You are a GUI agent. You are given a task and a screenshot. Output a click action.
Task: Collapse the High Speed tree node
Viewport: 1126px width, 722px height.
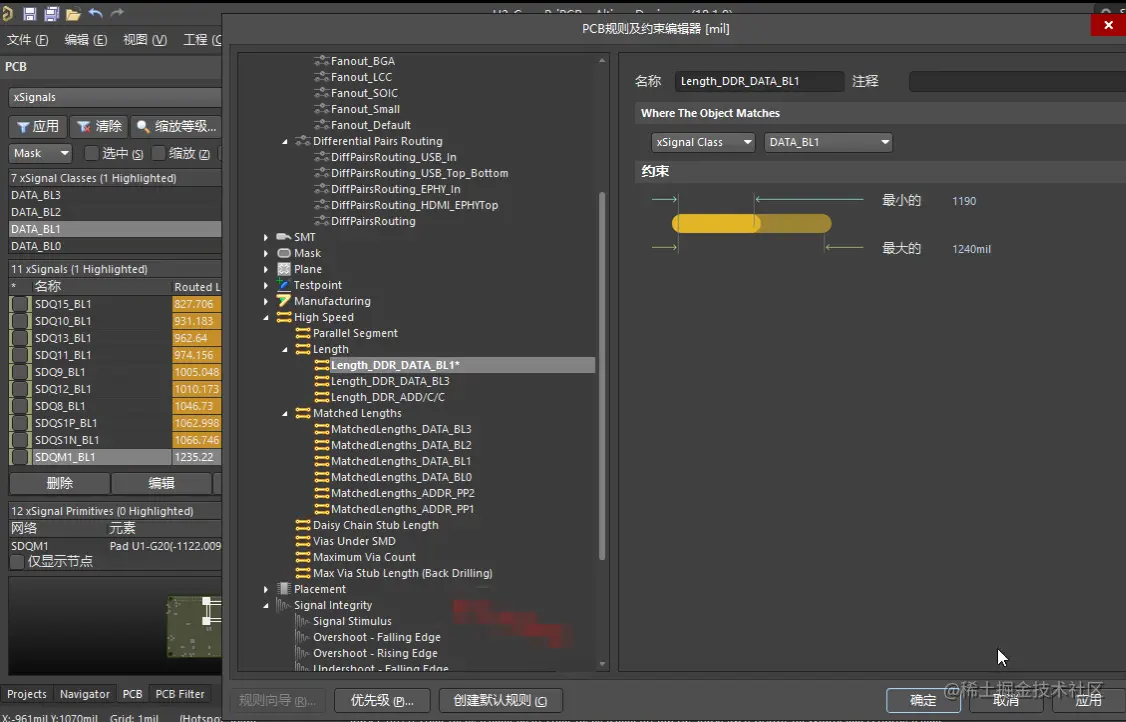(266, 317)
